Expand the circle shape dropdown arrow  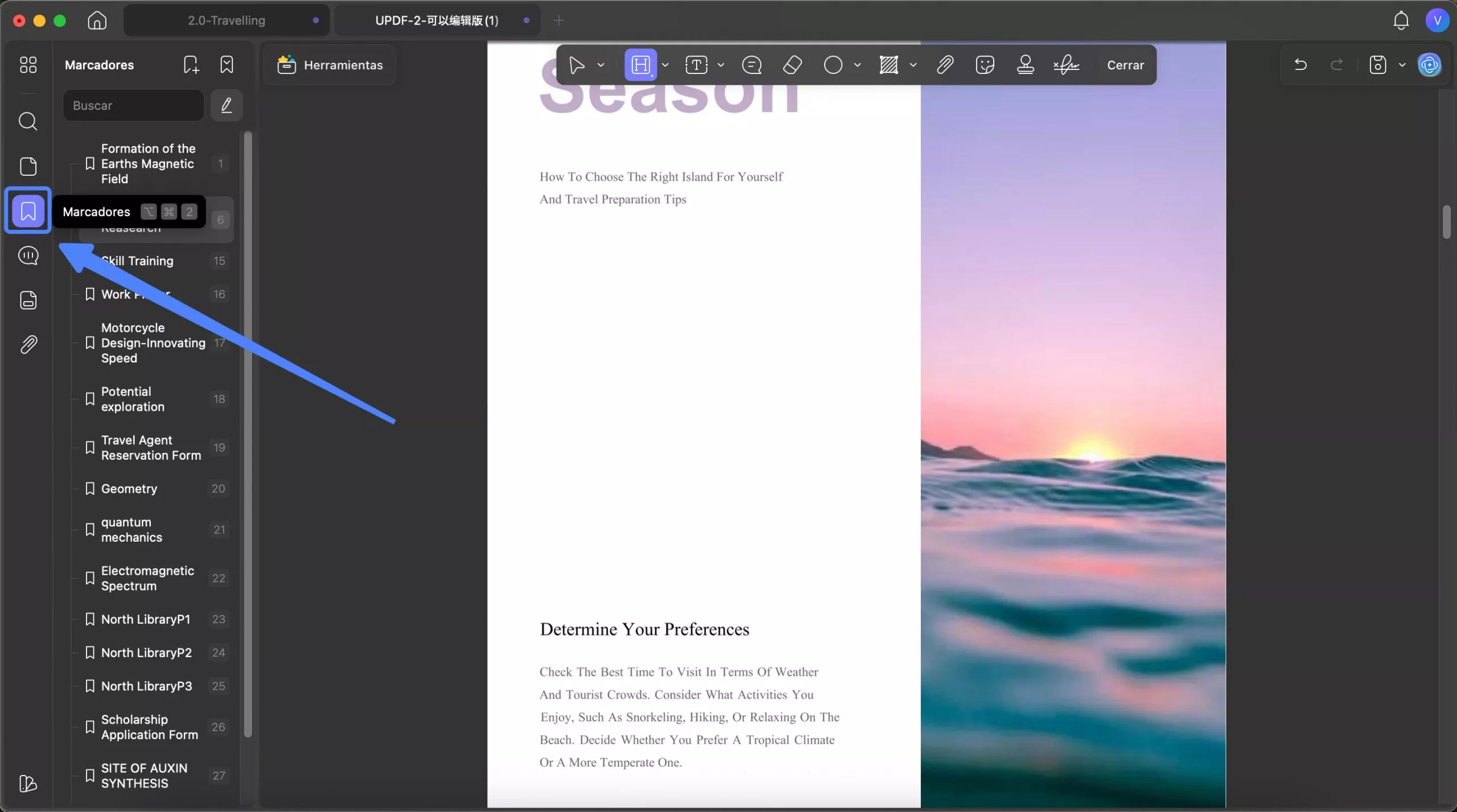pos(857,65)
